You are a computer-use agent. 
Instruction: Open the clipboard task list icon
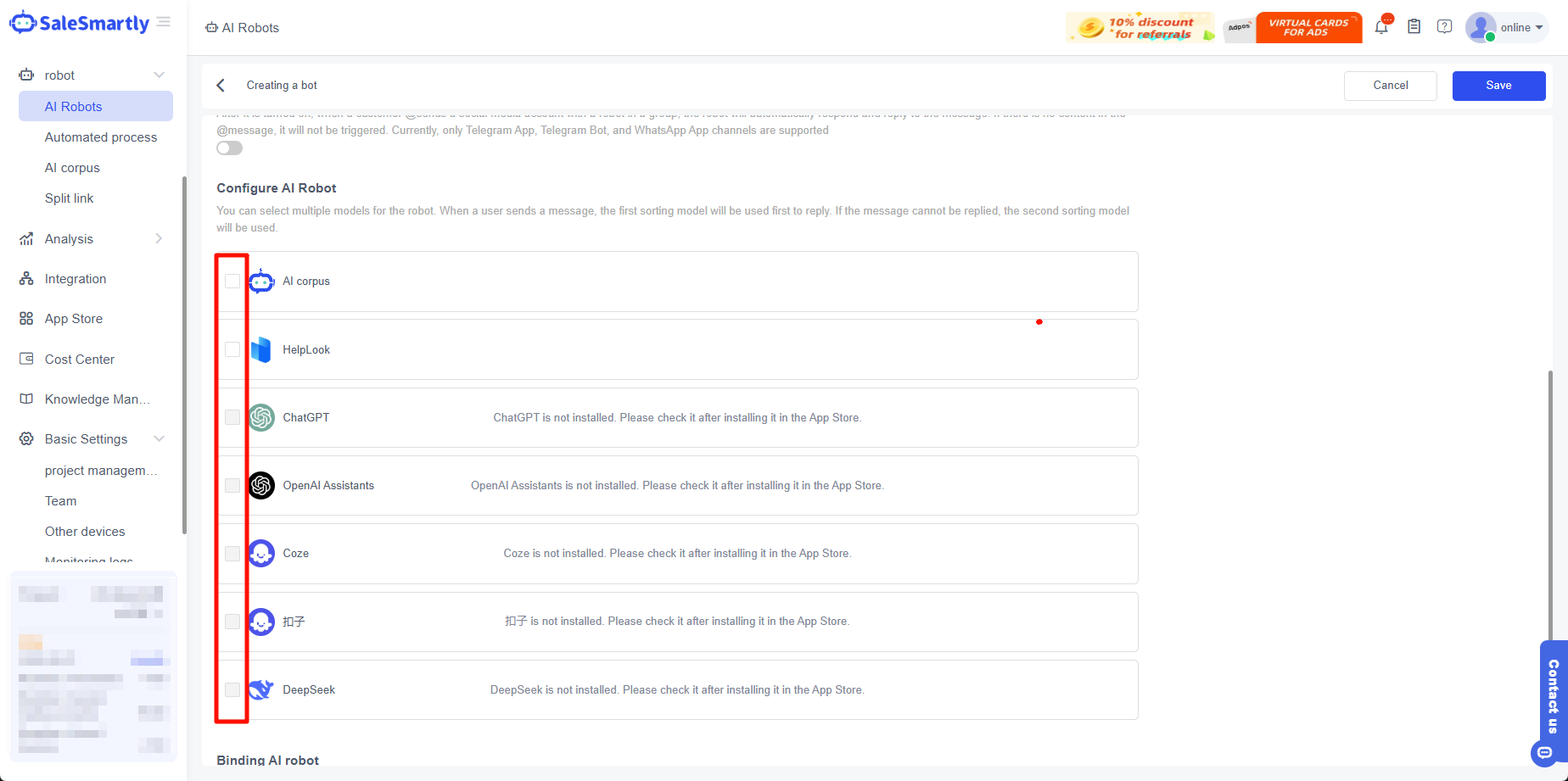coord(1414,27)
